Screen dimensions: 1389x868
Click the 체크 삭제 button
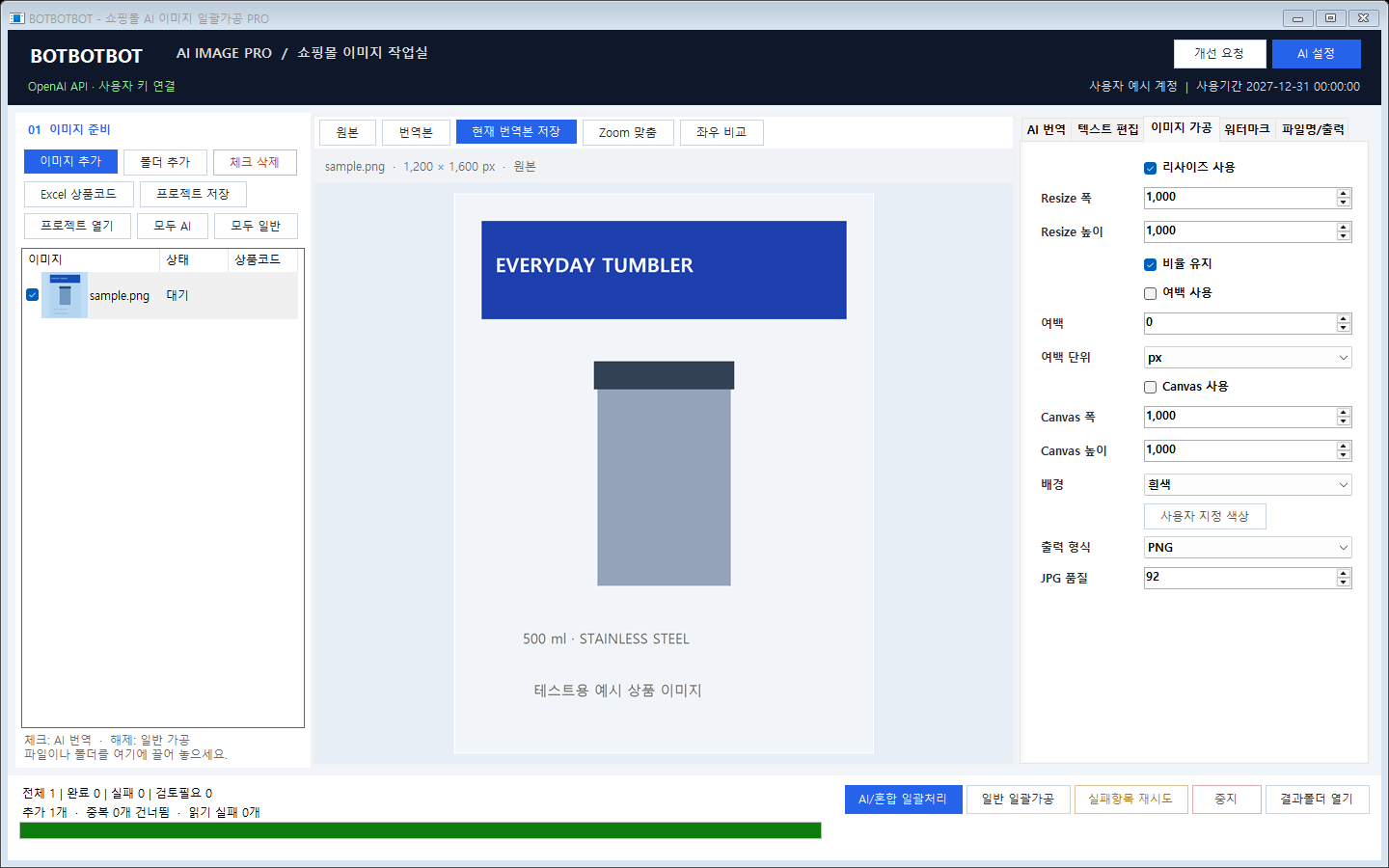(x=255, y=162)
